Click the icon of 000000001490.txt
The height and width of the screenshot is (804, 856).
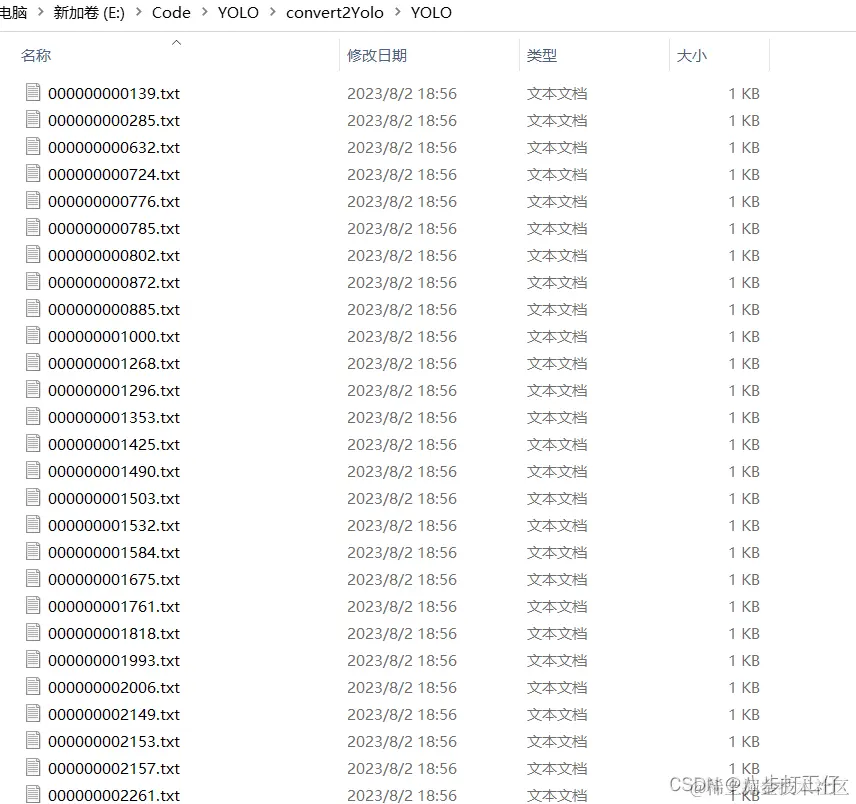point(33,471)
